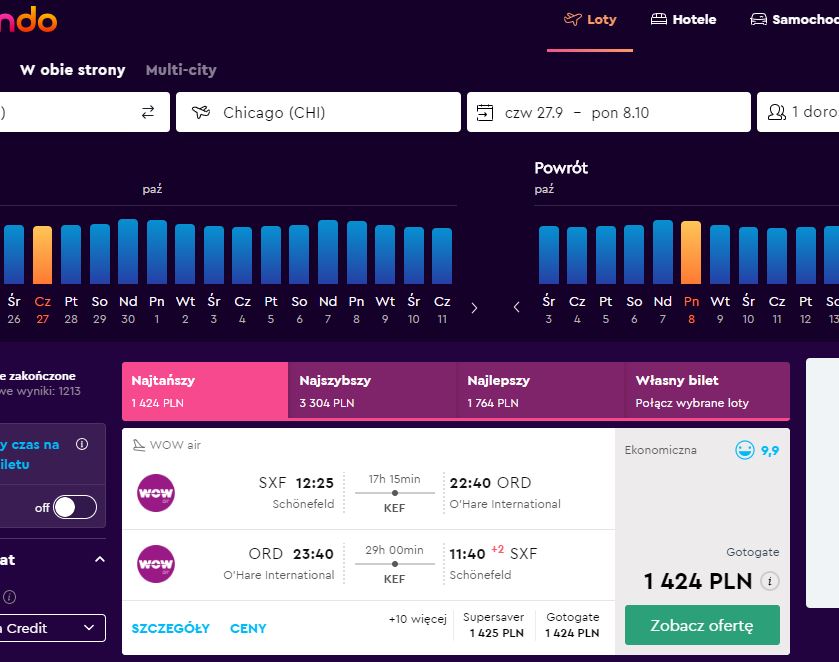Screen dimensions: 839x662
Task: Show next departure dates with right arrow
Action: pos(474,308)
